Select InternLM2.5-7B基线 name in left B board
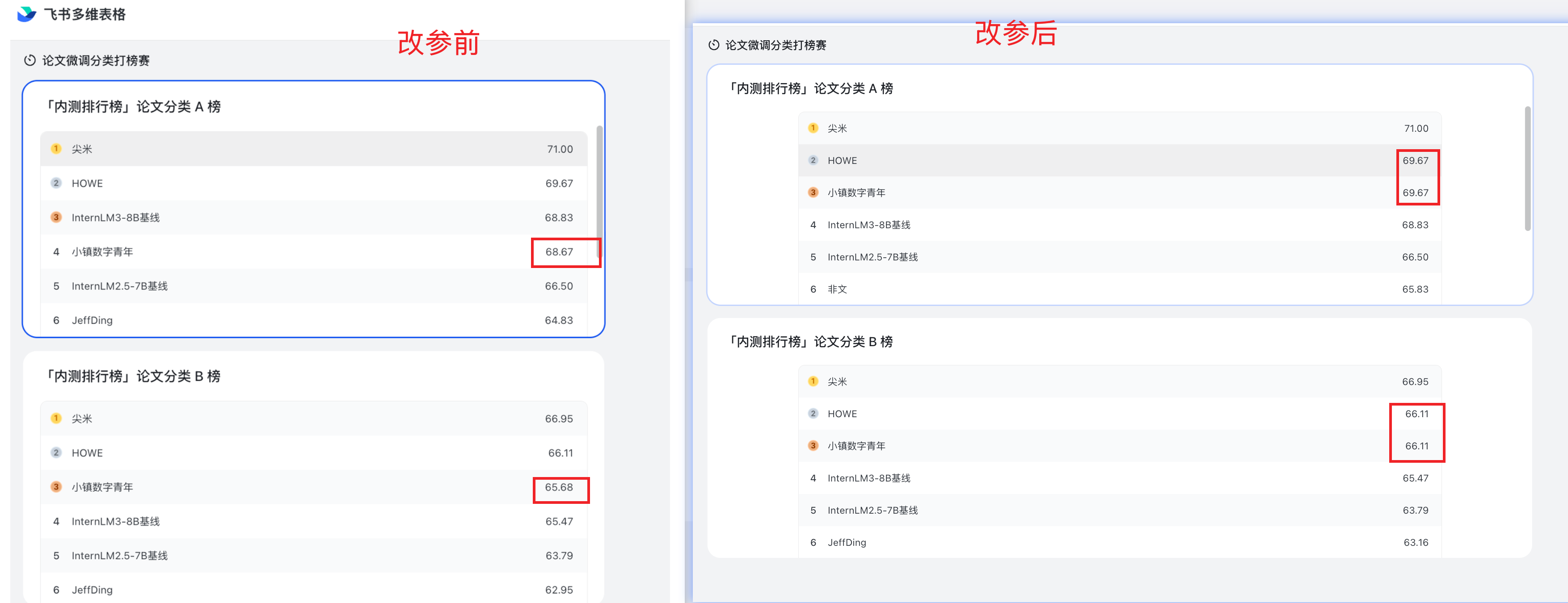The image size is (1568, 603). click(x=119, y=556)
